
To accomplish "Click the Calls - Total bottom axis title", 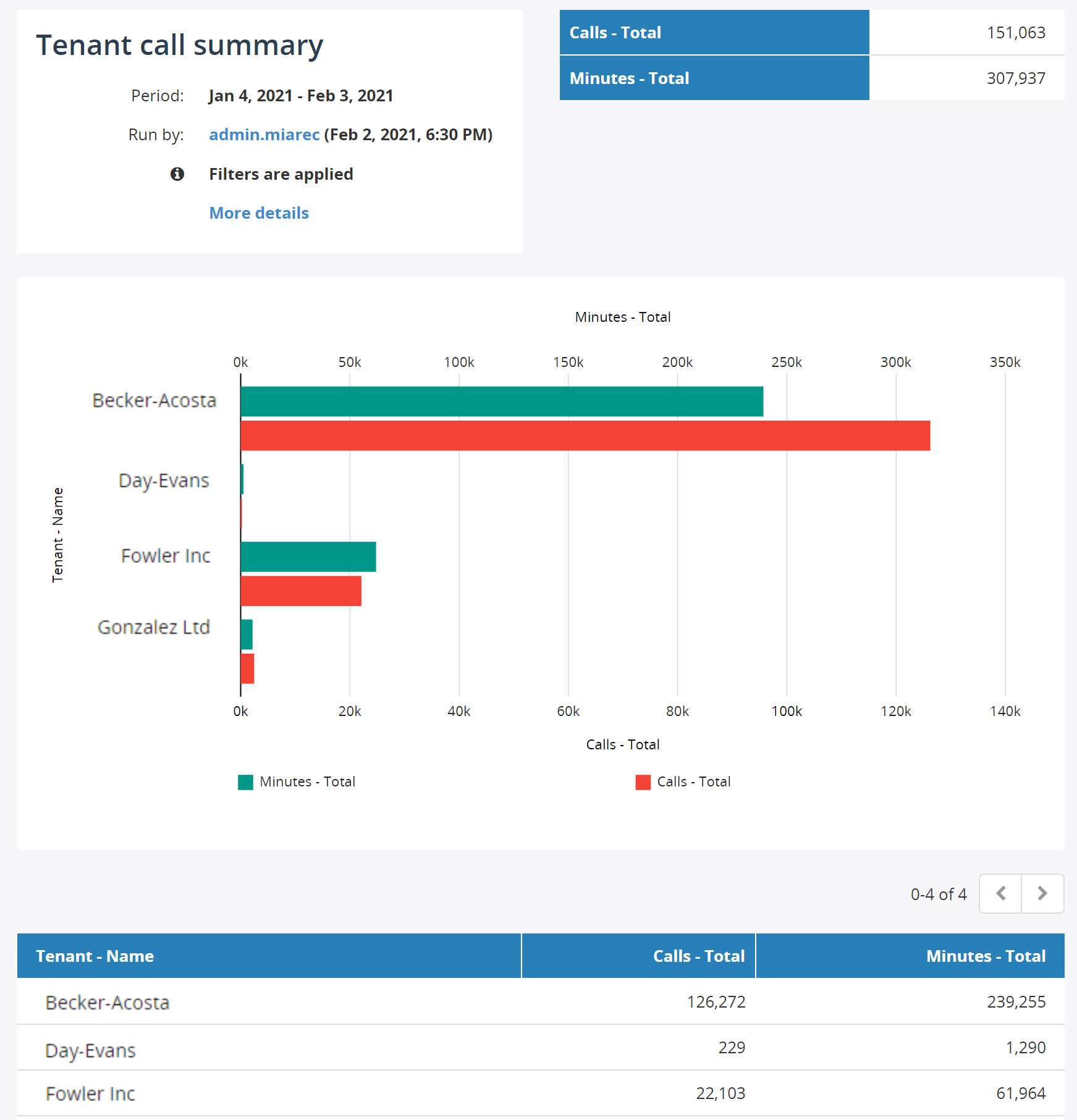I will point(623,744).
